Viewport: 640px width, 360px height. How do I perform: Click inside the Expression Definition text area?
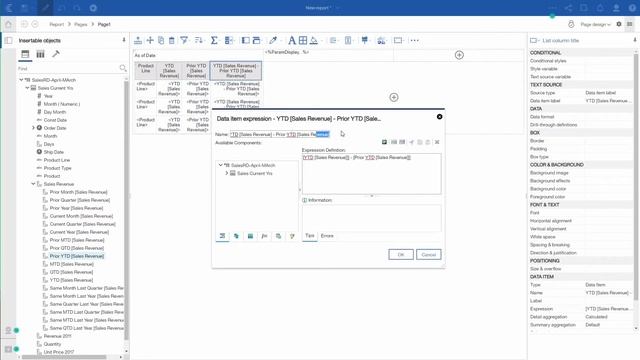(371, 173)
